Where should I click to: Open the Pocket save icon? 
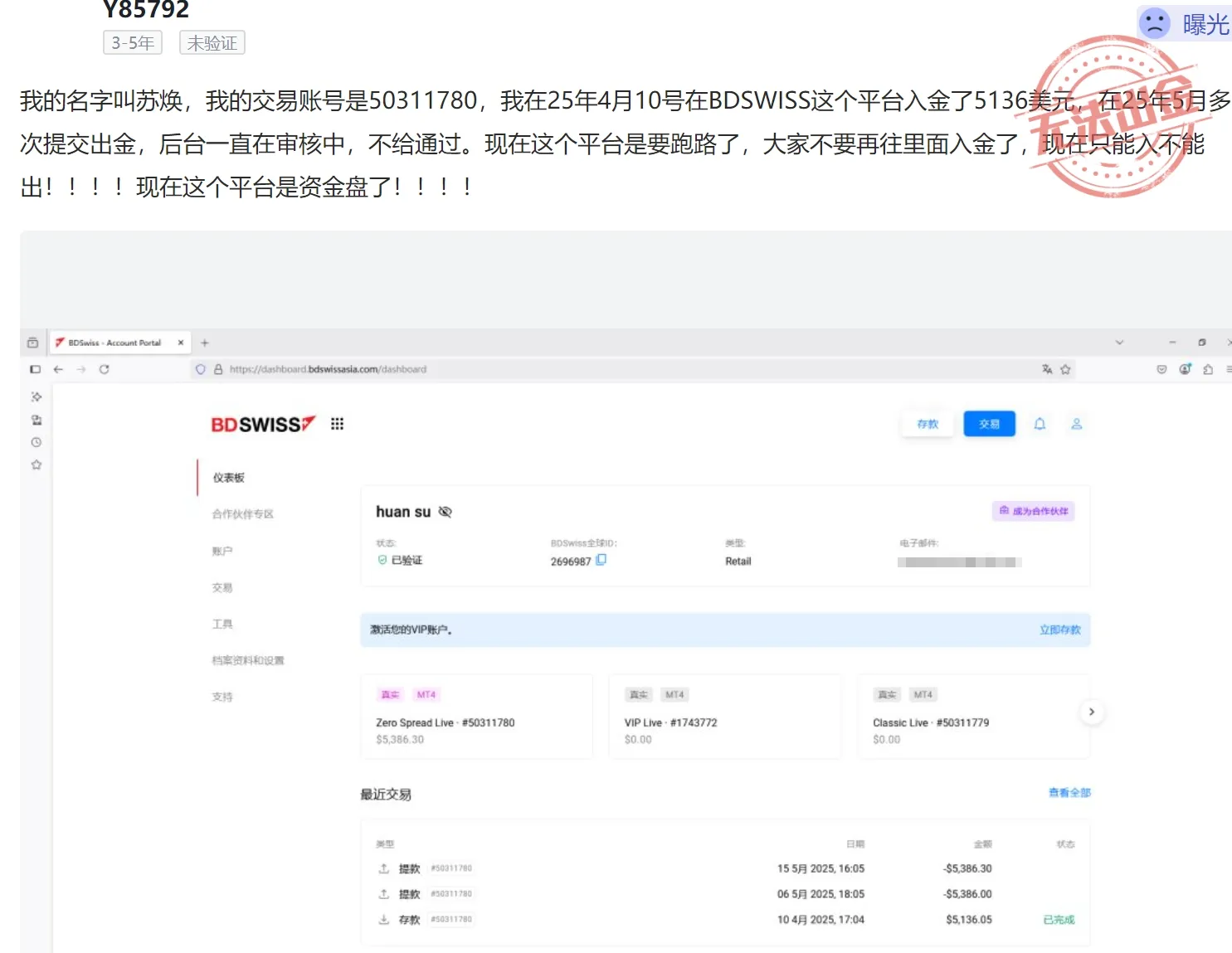(x=1161, y=369)
